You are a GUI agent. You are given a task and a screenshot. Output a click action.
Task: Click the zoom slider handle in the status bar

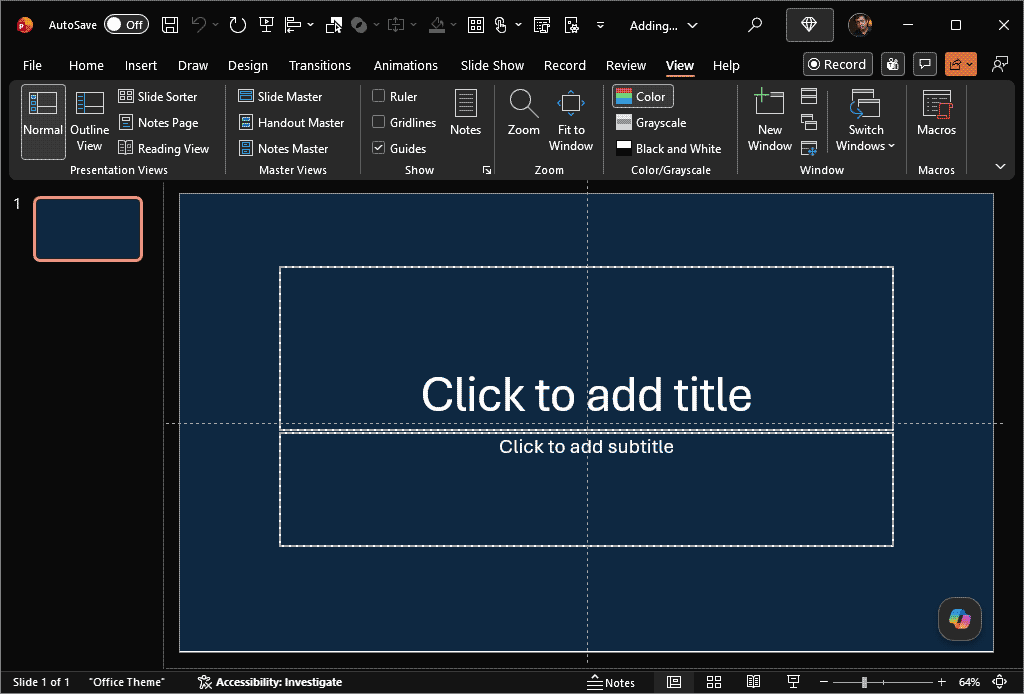pos(864,682)
